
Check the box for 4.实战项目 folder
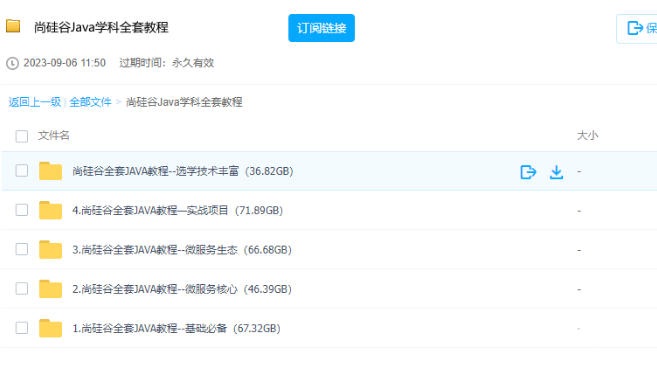[22, 210]
